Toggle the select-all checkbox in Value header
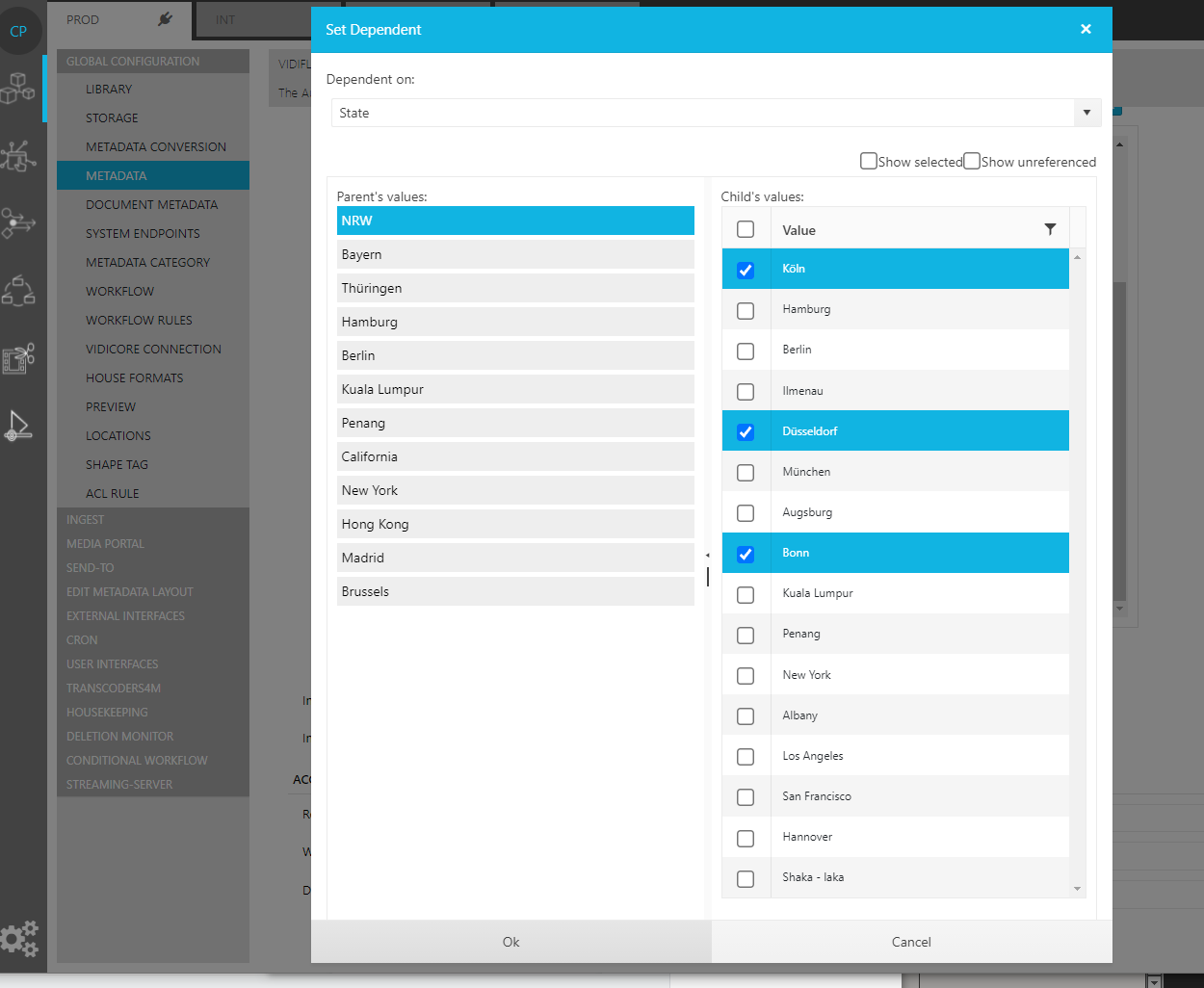Image resolution: width=1204 pixels, height=988 pixels. click(746, 229)
